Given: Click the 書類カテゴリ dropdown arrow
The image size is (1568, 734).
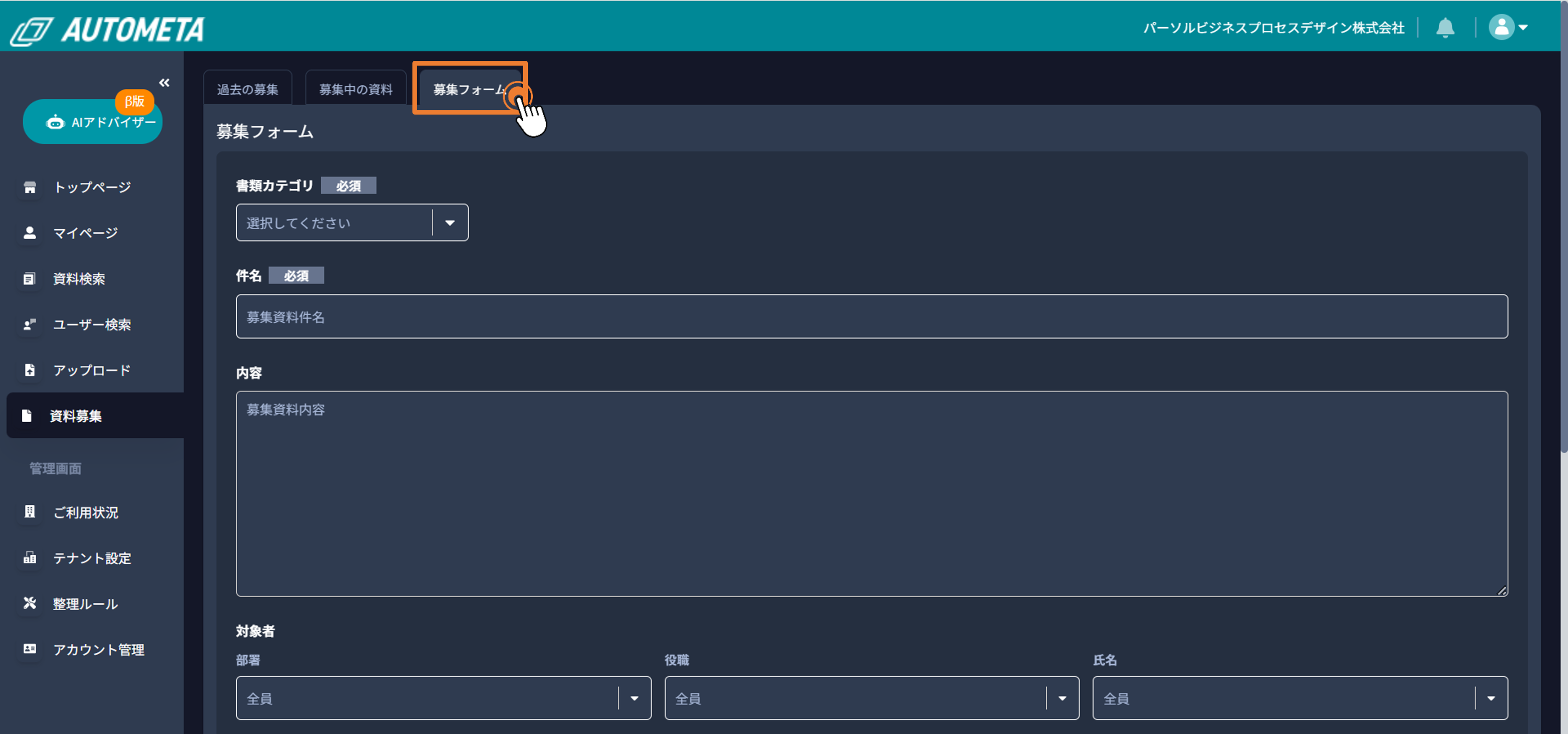Looking at the screenshot, I should point(450,222).
